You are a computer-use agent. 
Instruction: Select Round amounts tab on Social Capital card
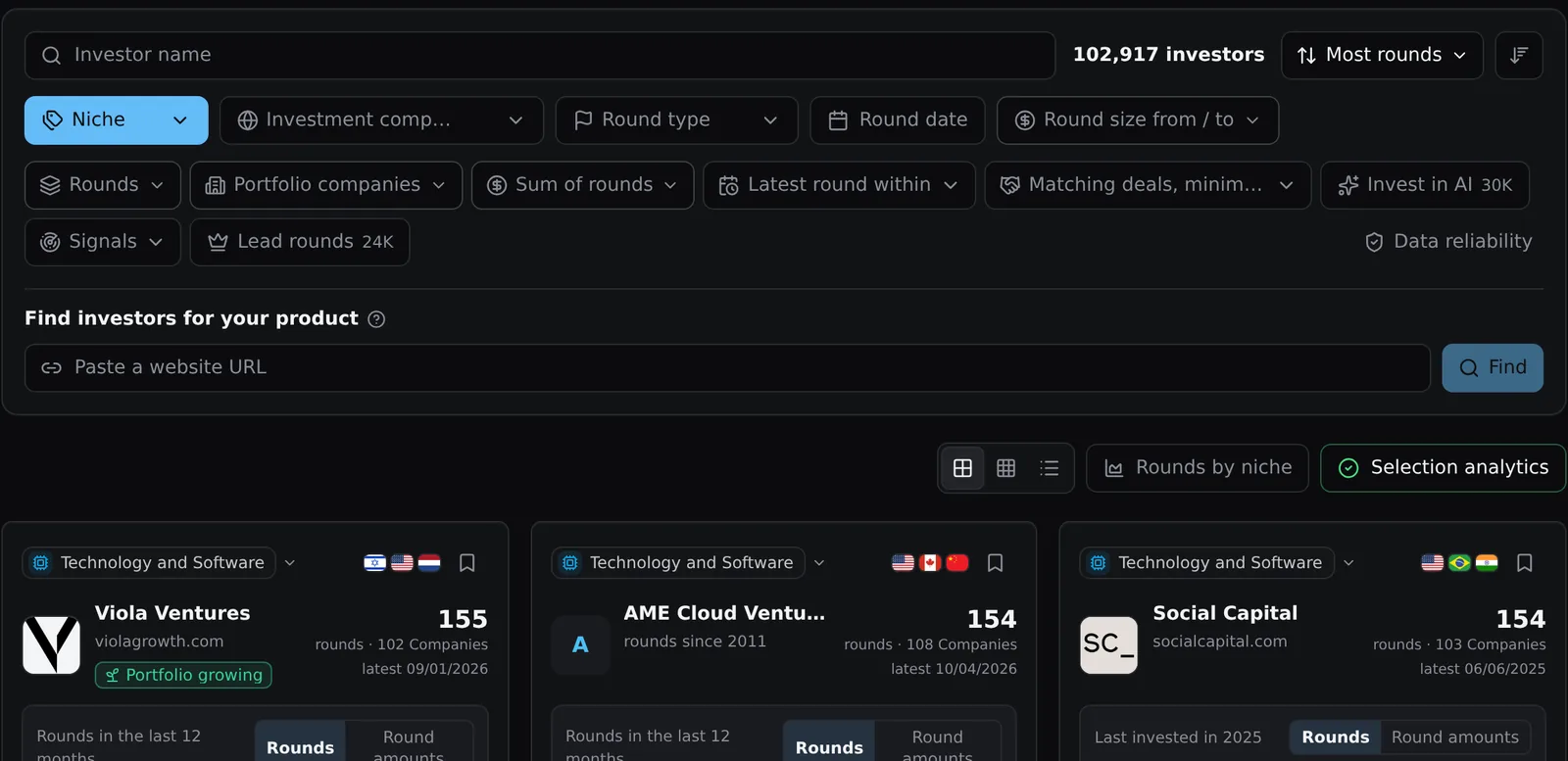click(1454, 737)
